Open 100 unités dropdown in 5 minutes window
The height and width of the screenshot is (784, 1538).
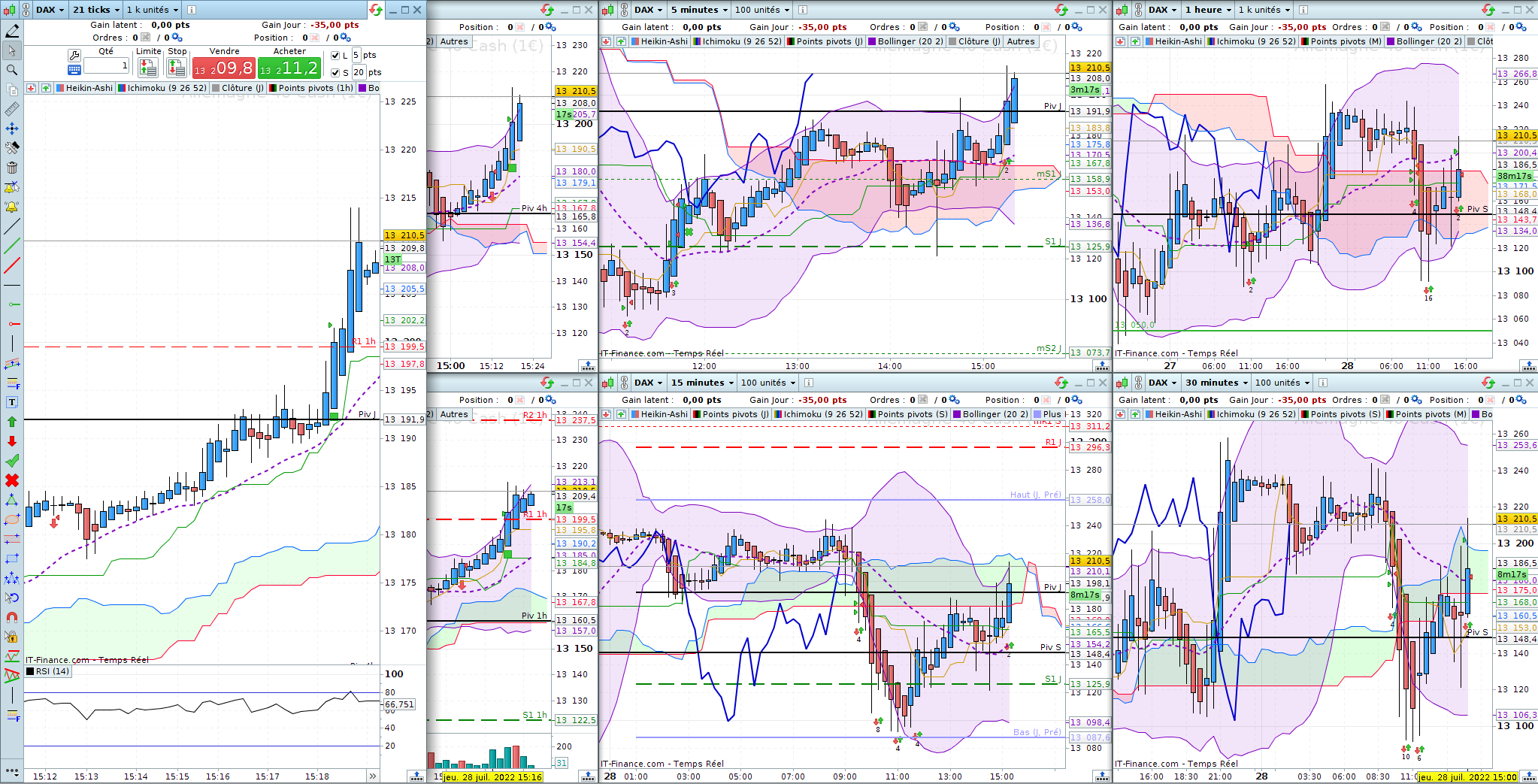[763, 10]
